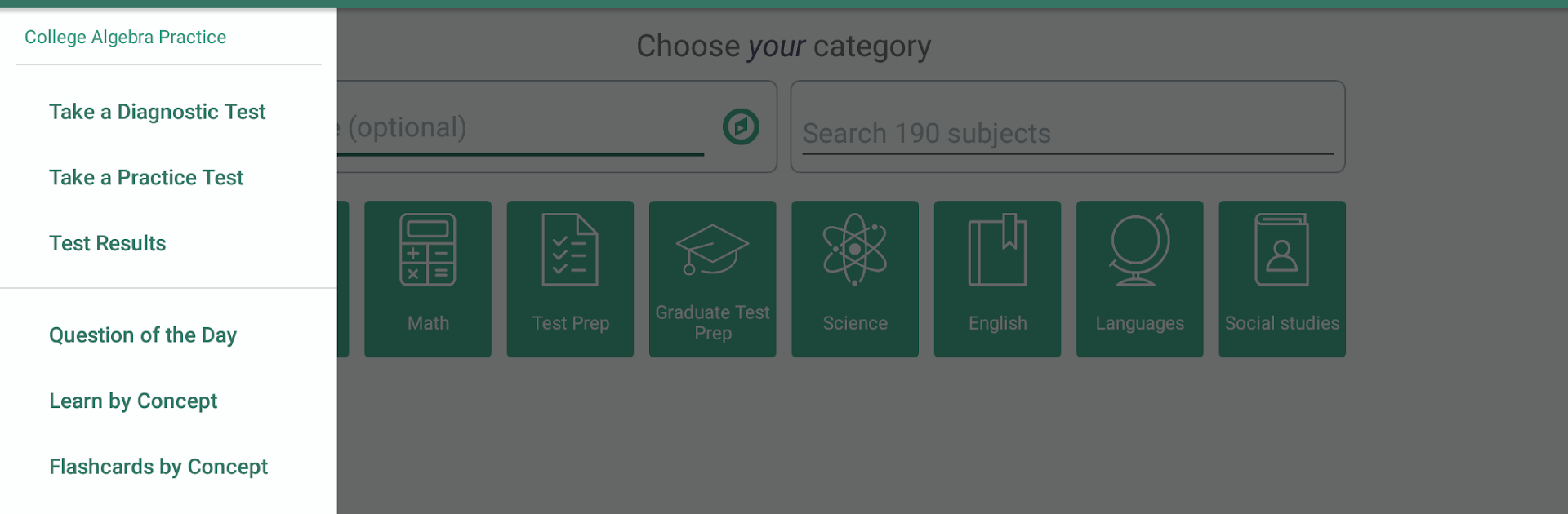The image size is (1568, 514).
Task: Go to Learn by Concept
Action: (133, 401)
